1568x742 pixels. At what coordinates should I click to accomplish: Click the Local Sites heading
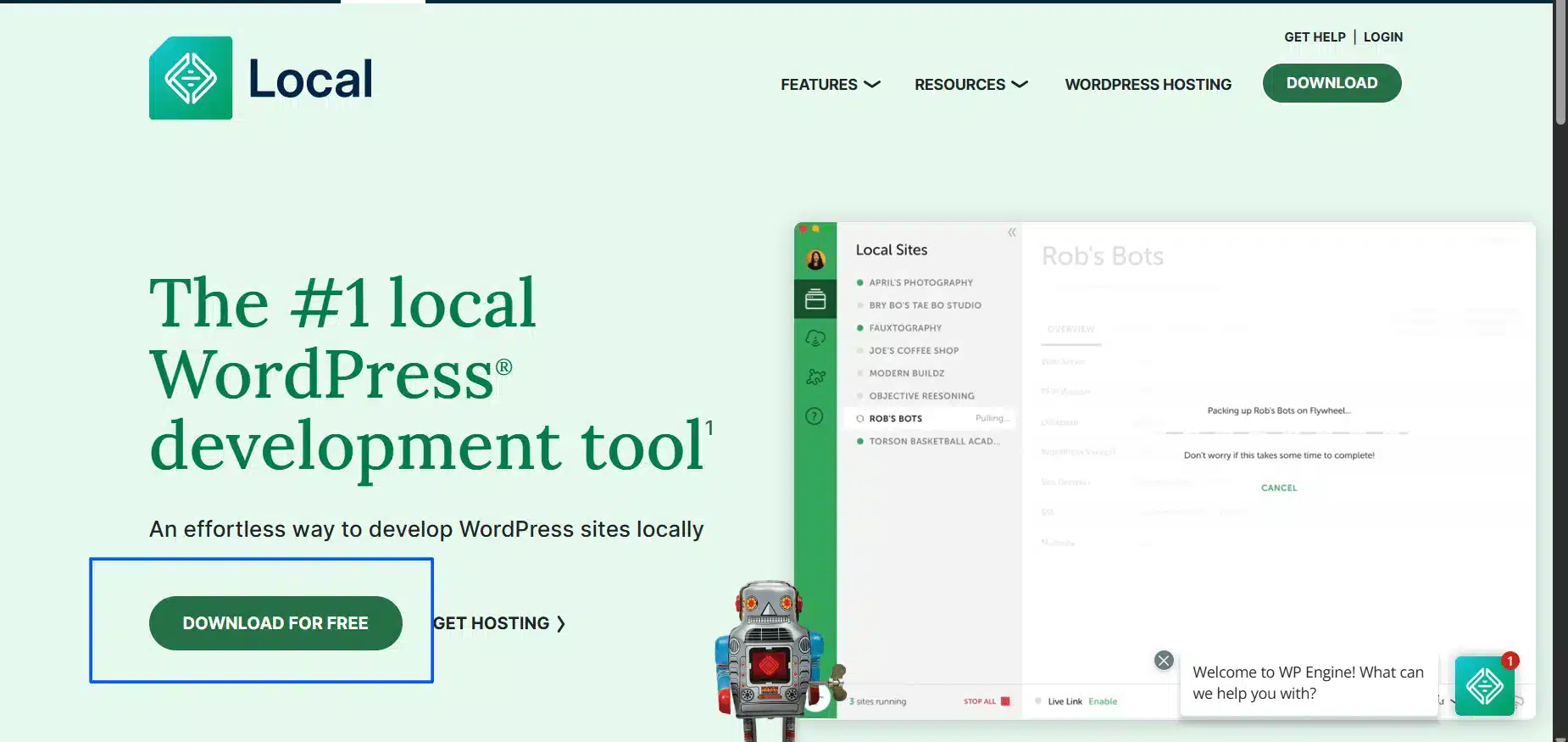[892, 250]
